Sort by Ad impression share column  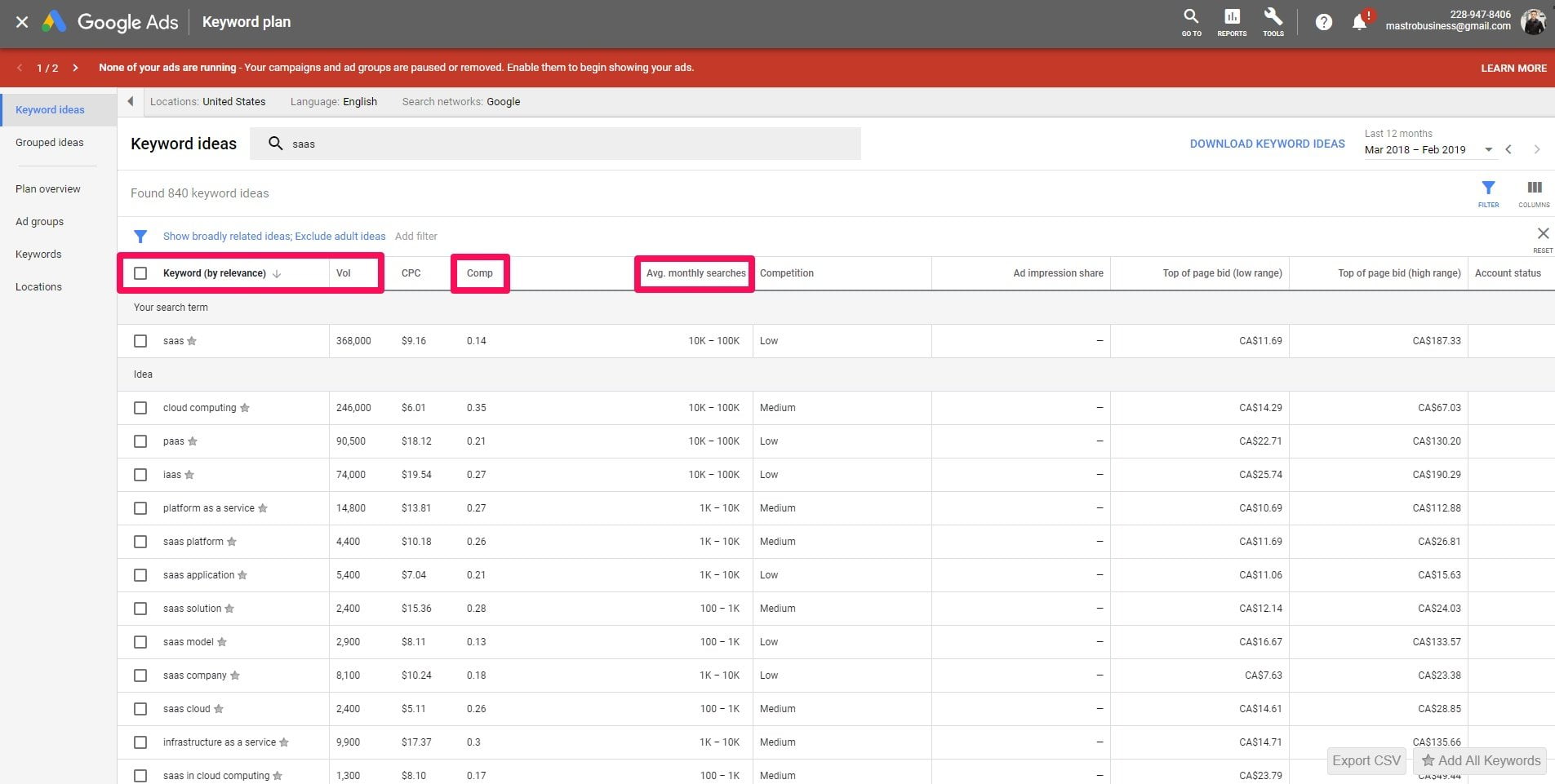click(x=1058, y=273)
